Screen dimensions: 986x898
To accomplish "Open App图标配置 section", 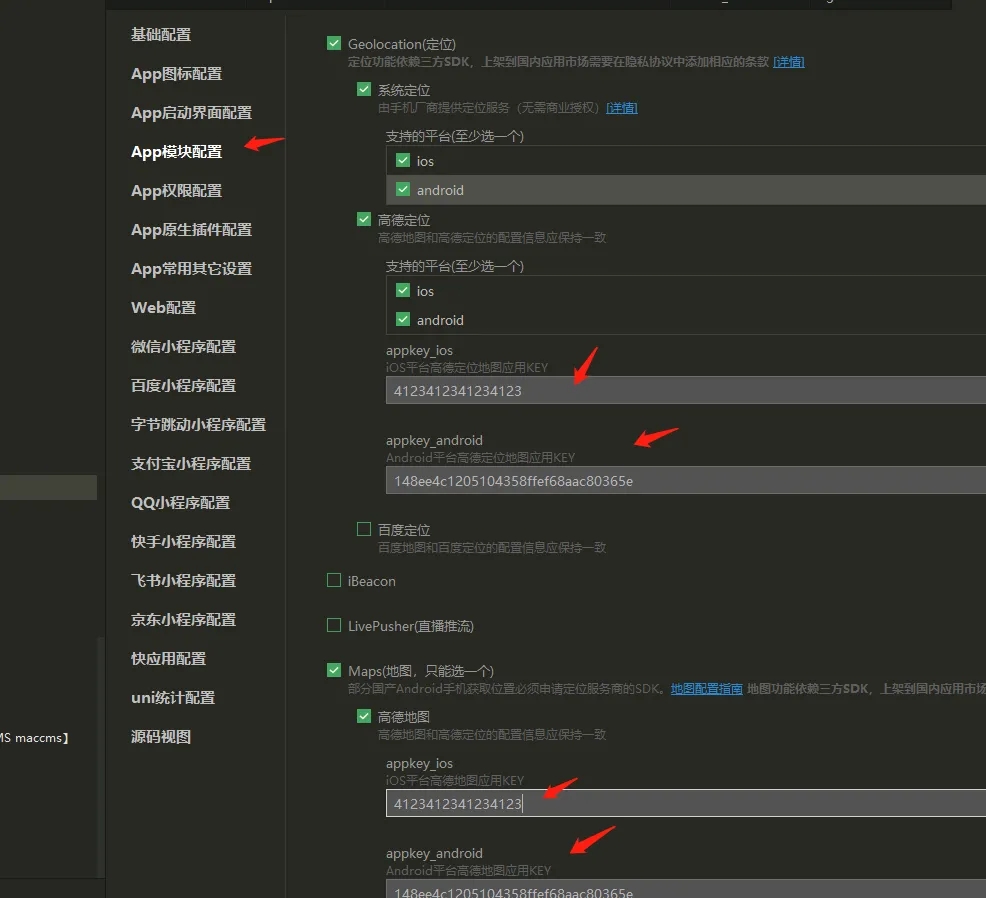I will tap(176, 74).
